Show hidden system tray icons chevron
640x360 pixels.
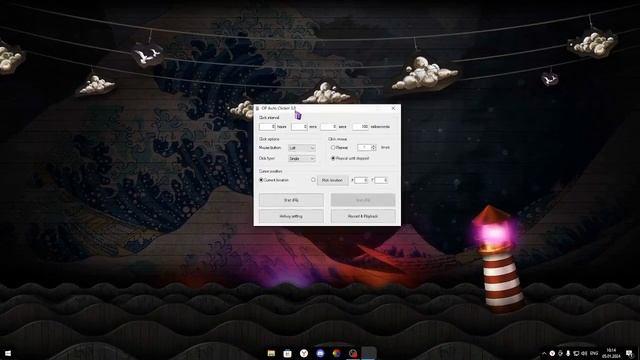coord(544,353)
